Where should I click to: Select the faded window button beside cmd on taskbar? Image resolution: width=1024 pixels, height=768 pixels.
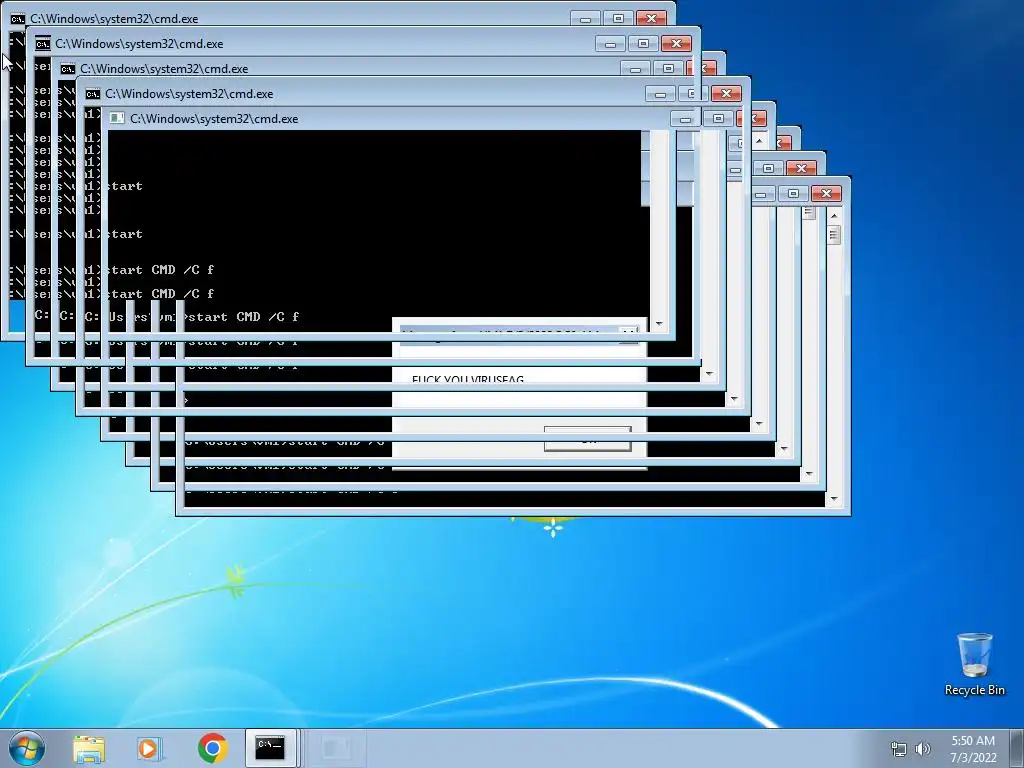[335, 748]
